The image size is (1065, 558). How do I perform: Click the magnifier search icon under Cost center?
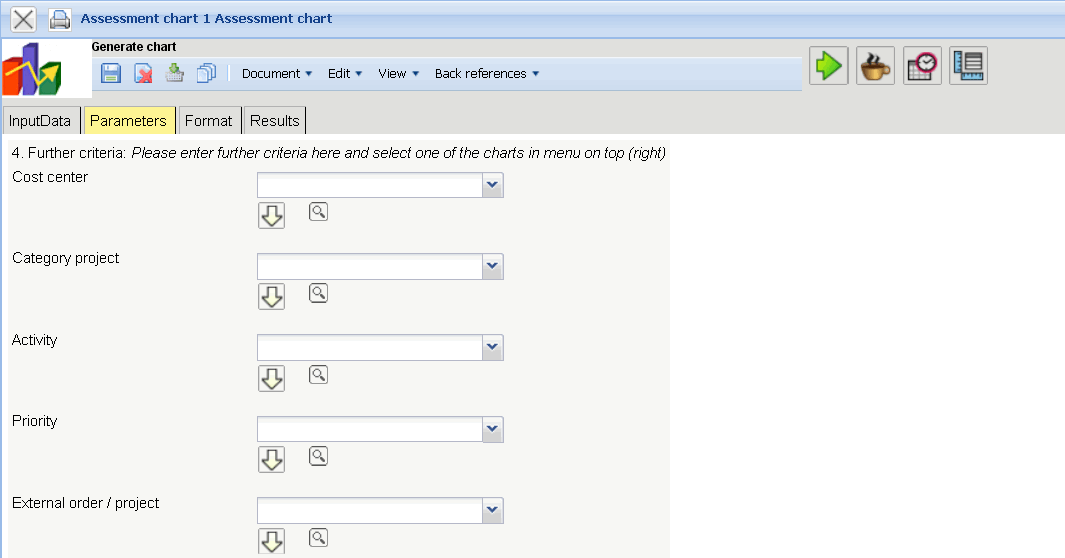(318, 212)
